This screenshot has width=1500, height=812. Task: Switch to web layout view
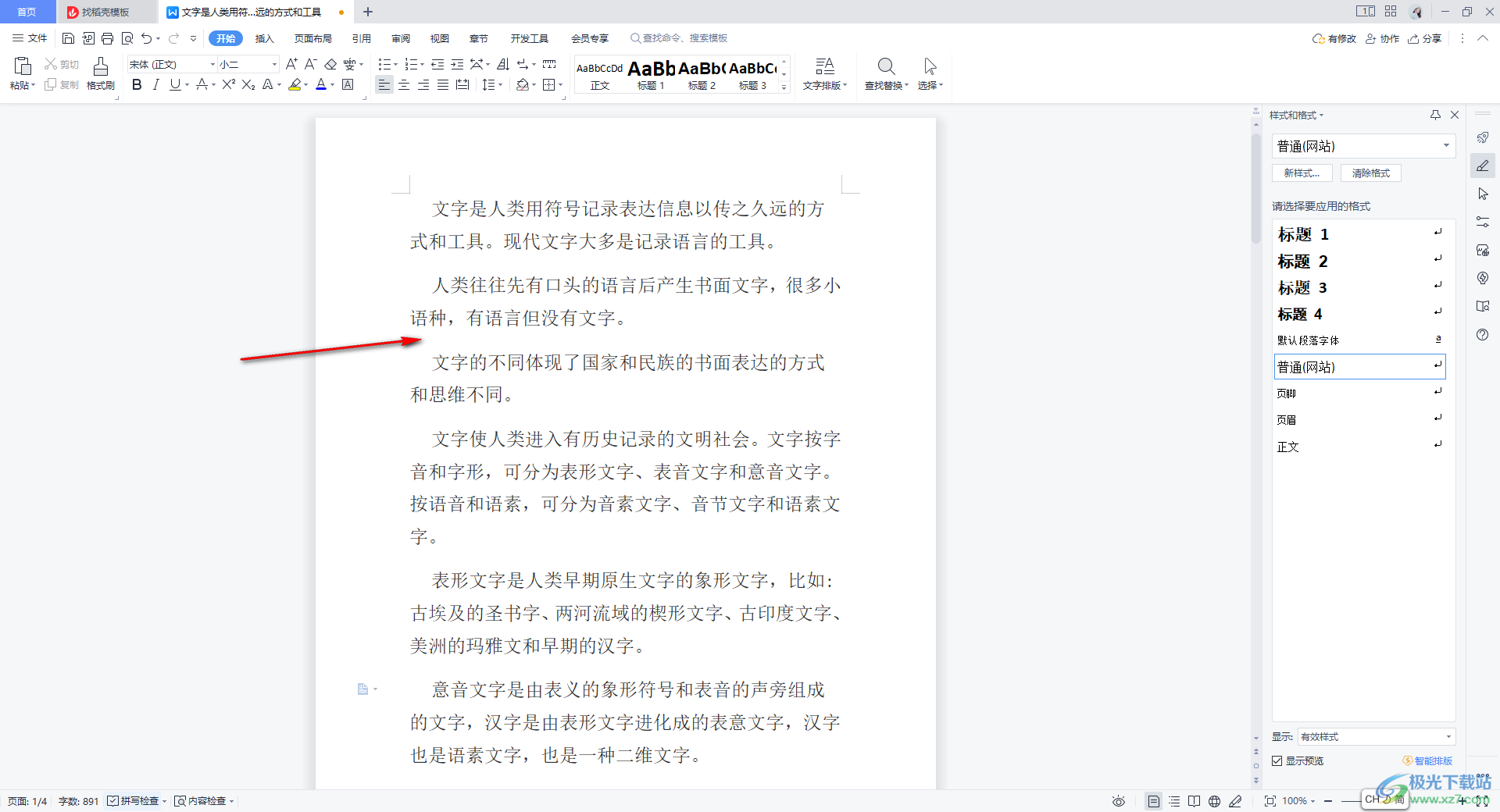click(1214, 801)
